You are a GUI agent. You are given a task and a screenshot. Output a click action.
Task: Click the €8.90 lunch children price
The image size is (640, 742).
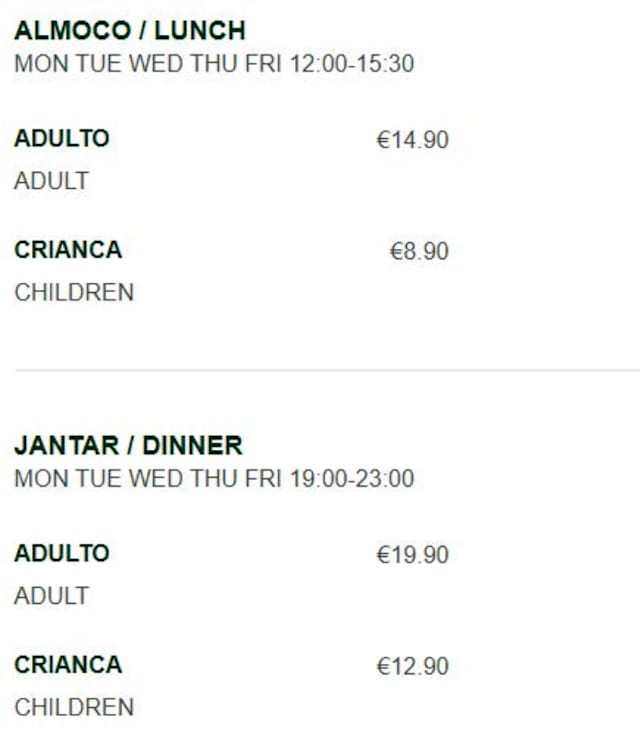419,251
